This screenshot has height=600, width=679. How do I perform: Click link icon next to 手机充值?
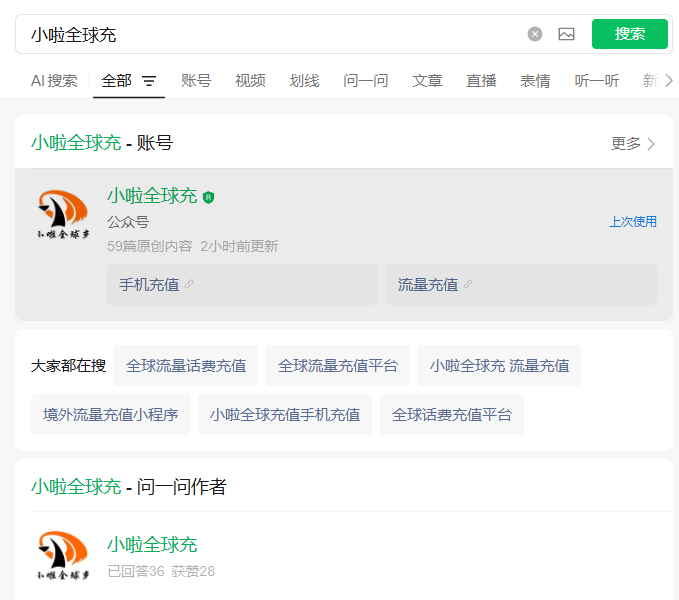tap(189, 284)
